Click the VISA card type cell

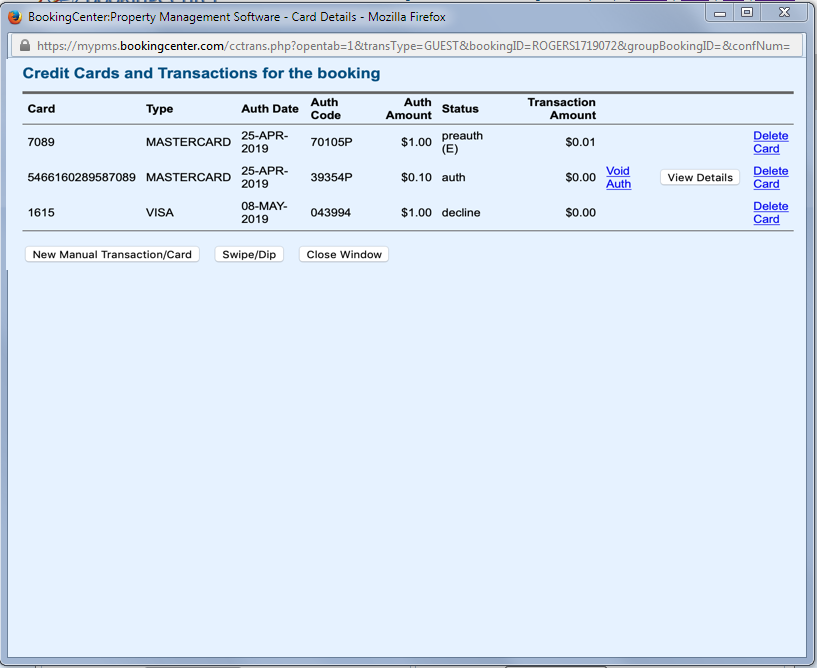tap(159, 213)
